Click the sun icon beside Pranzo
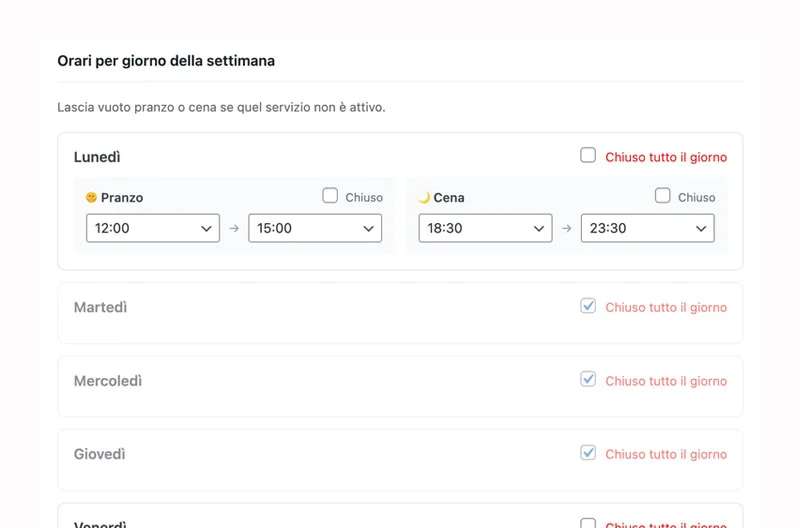This screenshot has height=528, width=800. 91,197
